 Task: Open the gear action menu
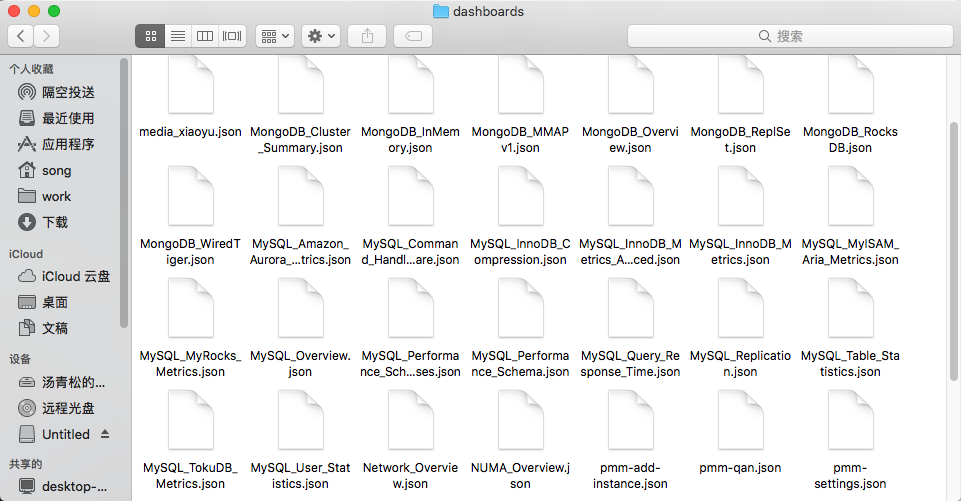321,36
